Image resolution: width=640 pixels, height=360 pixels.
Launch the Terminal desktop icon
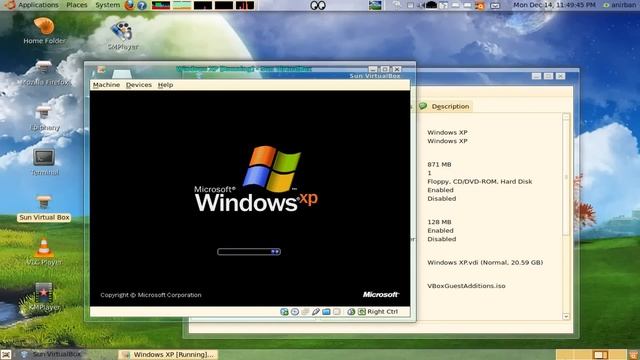[44, 162]
